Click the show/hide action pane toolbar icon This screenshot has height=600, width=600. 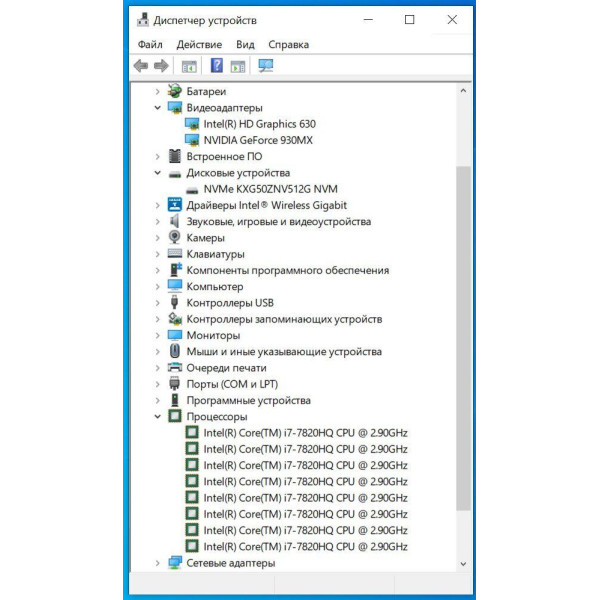pyautogui.click(x=238, y=66)
